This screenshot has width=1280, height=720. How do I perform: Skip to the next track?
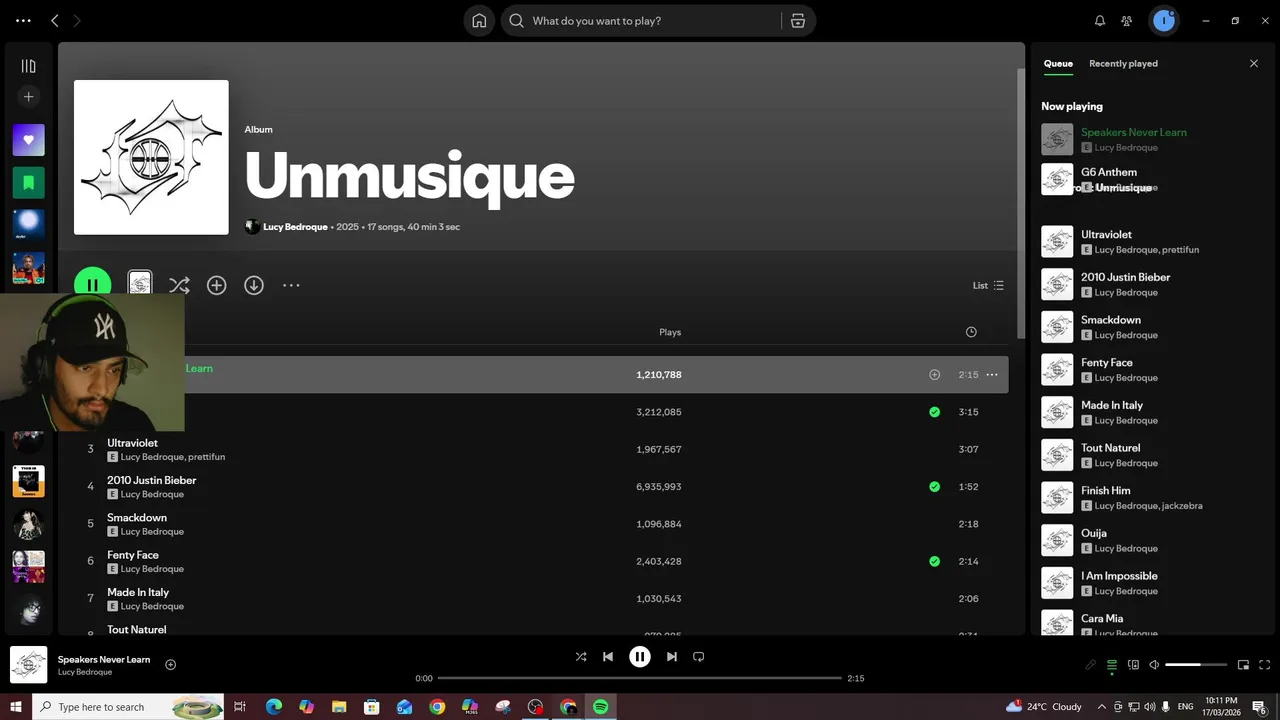point(672,657)
